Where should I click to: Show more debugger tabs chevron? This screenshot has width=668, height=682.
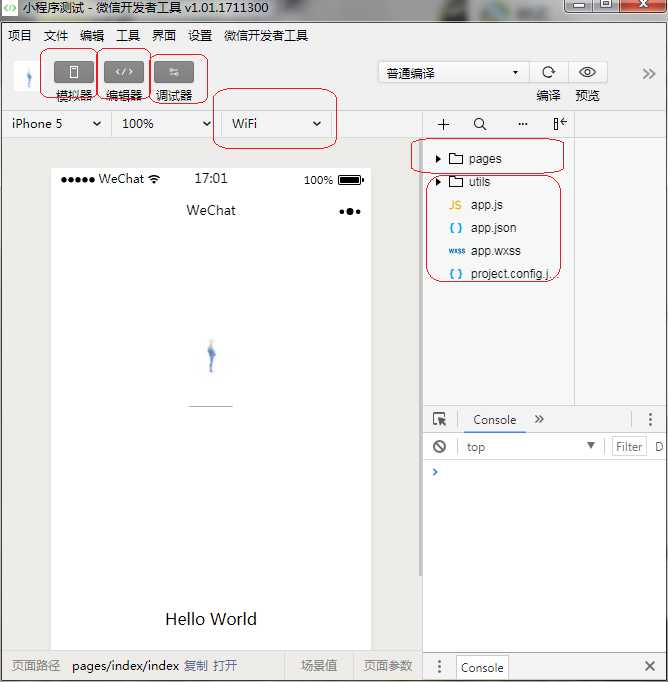pos(539,419)
